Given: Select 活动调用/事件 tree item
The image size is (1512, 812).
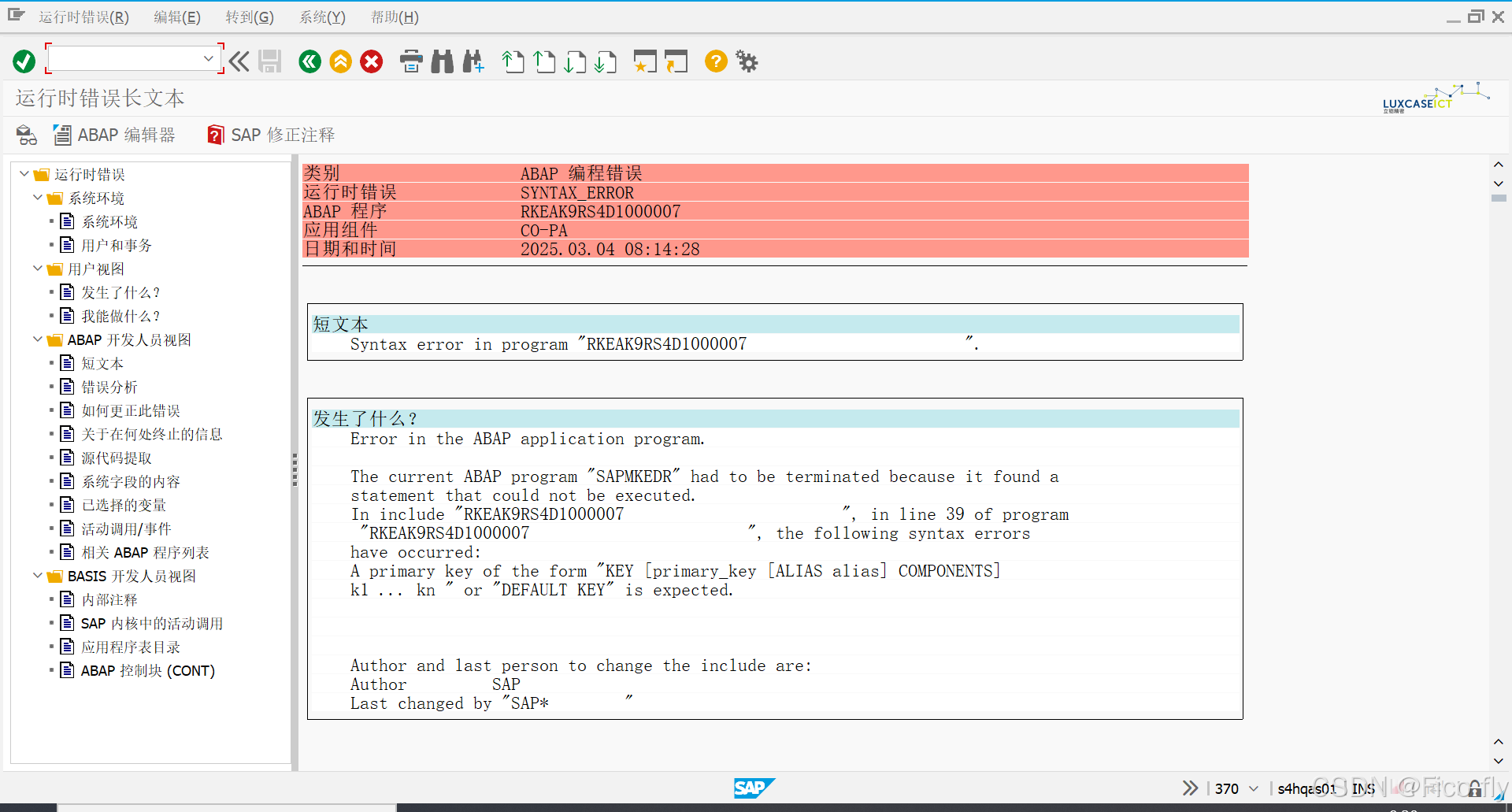Looking at the screenshot, I should point(126,529).
